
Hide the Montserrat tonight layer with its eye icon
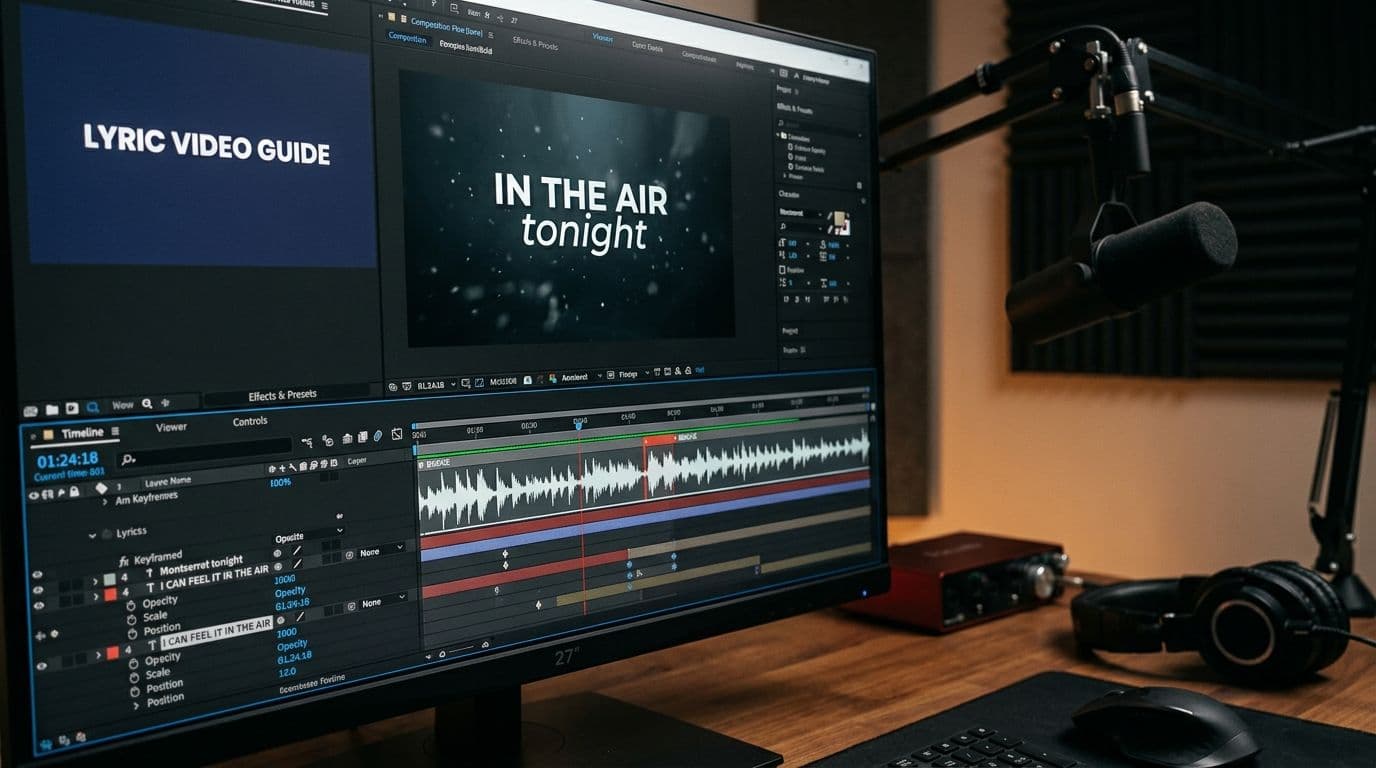(38, 575)
